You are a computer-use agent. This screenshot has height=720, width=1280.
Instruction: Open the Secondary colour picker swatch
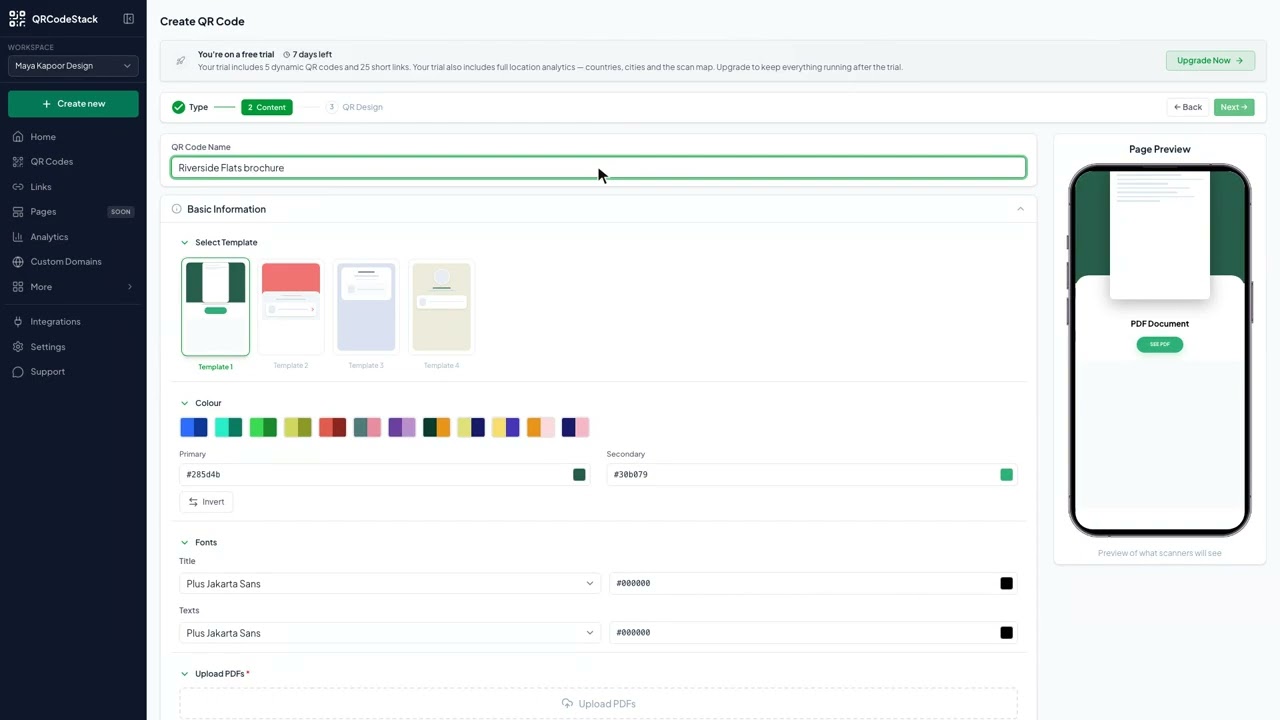point(1007,475)
